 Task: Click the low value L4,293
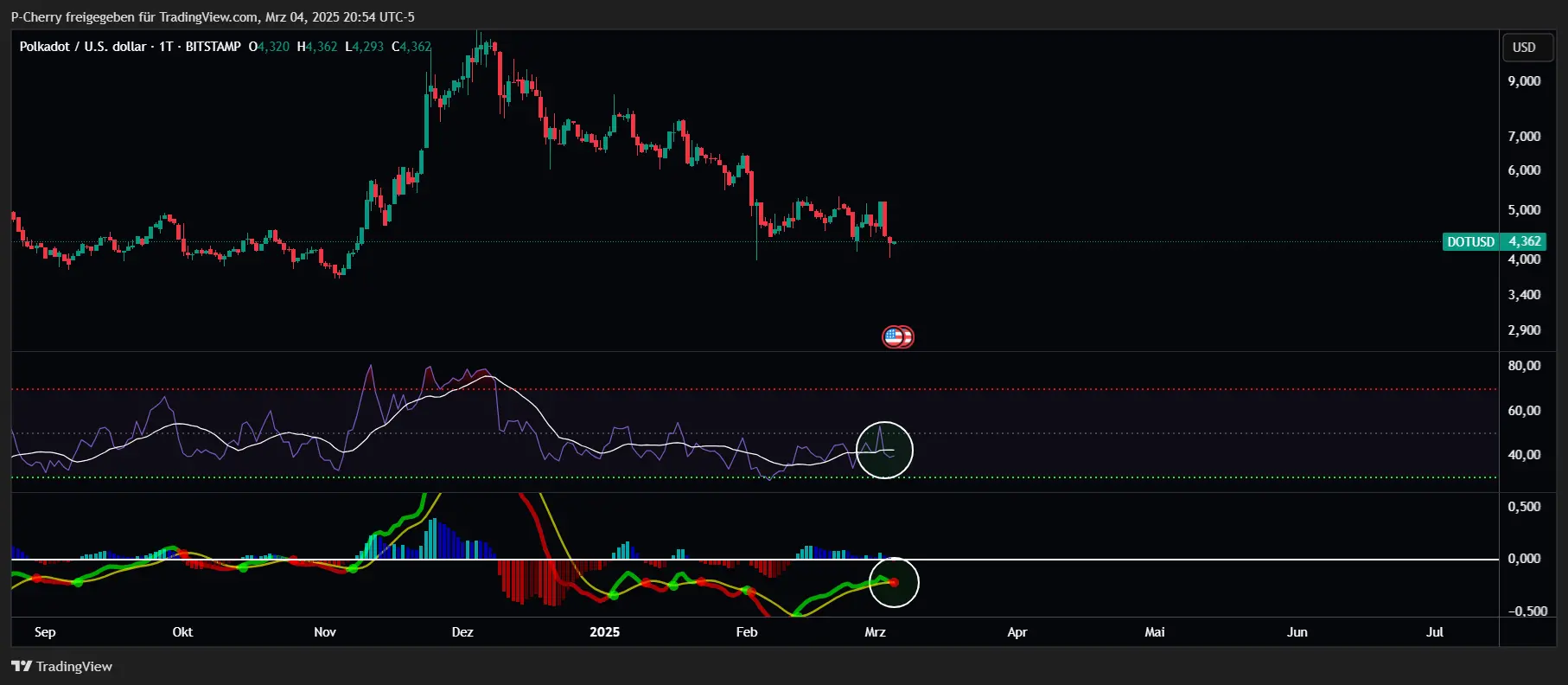coord(364,47)
